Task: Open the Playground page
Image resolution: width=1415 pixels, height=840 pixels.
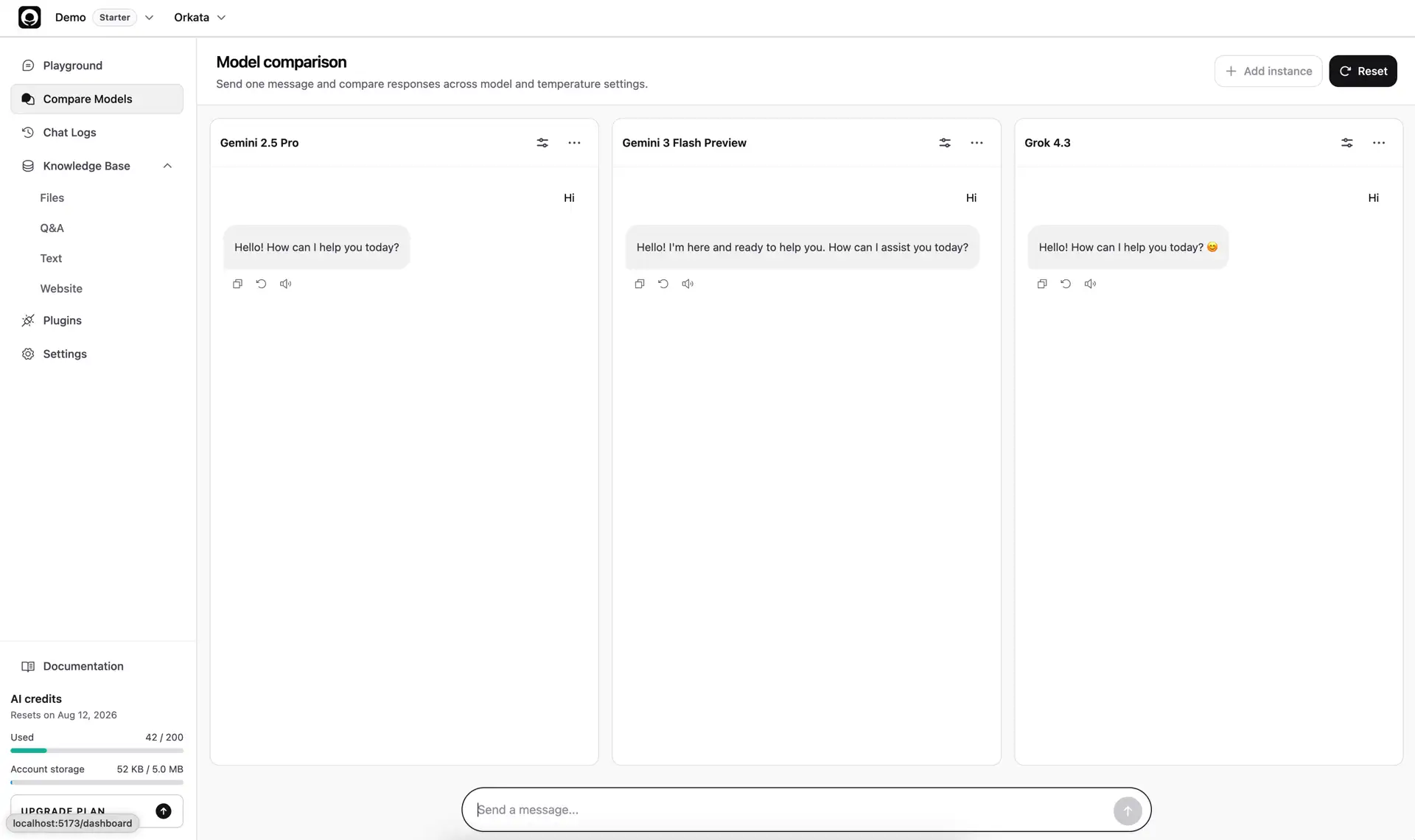Action: 97,66
